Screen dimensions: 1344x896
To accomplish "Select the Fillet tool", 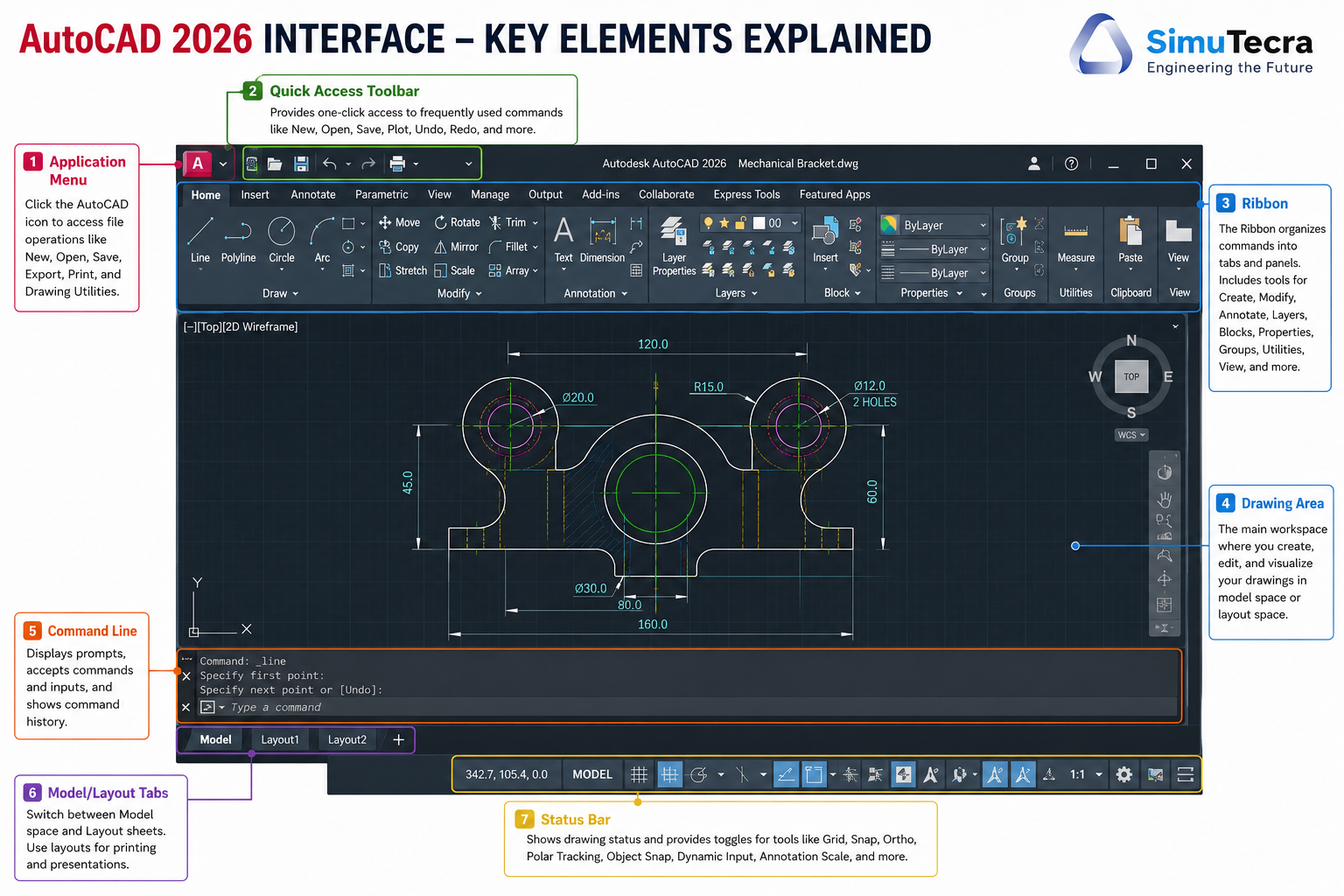I will [x=508, y=247].
